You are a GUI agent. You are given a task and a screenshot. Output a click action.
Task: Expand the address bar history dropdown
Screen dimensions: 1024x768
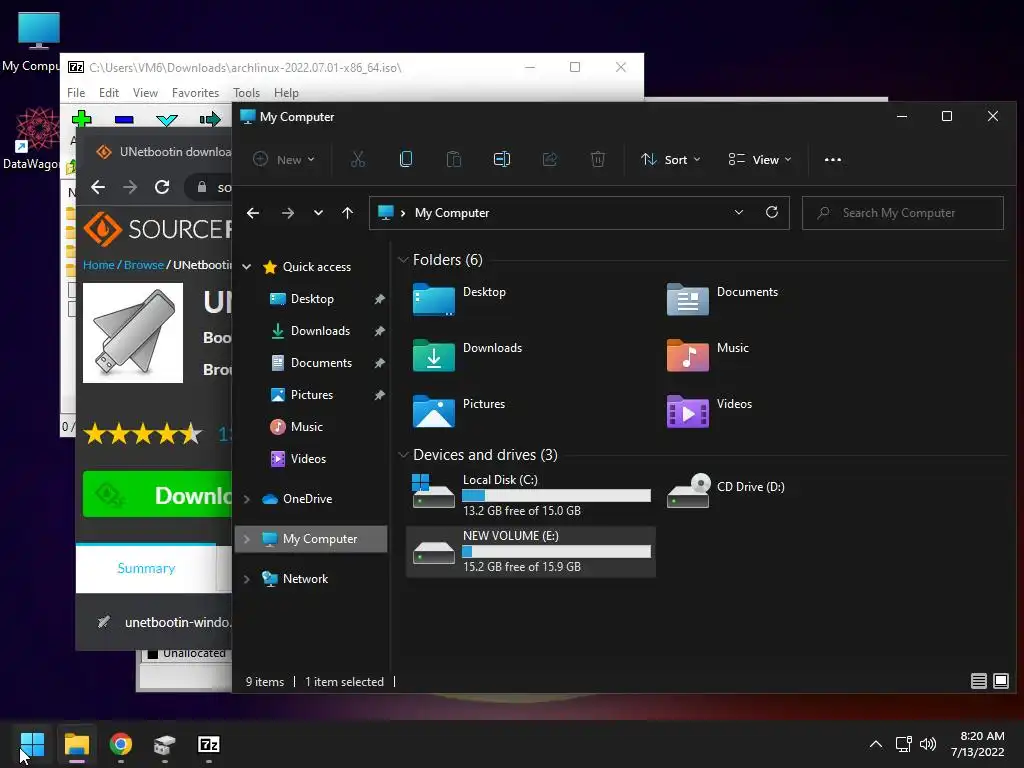pos(739,212)
